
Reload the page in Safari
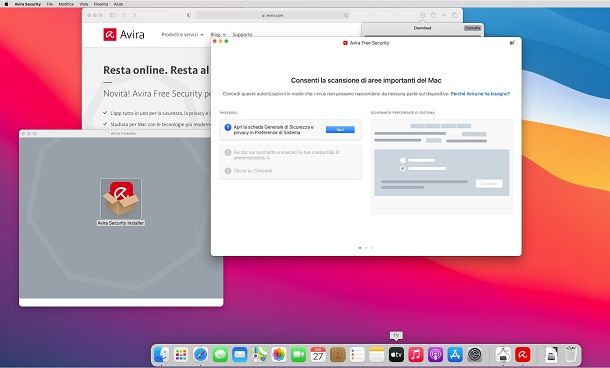[x=346, y=15]
